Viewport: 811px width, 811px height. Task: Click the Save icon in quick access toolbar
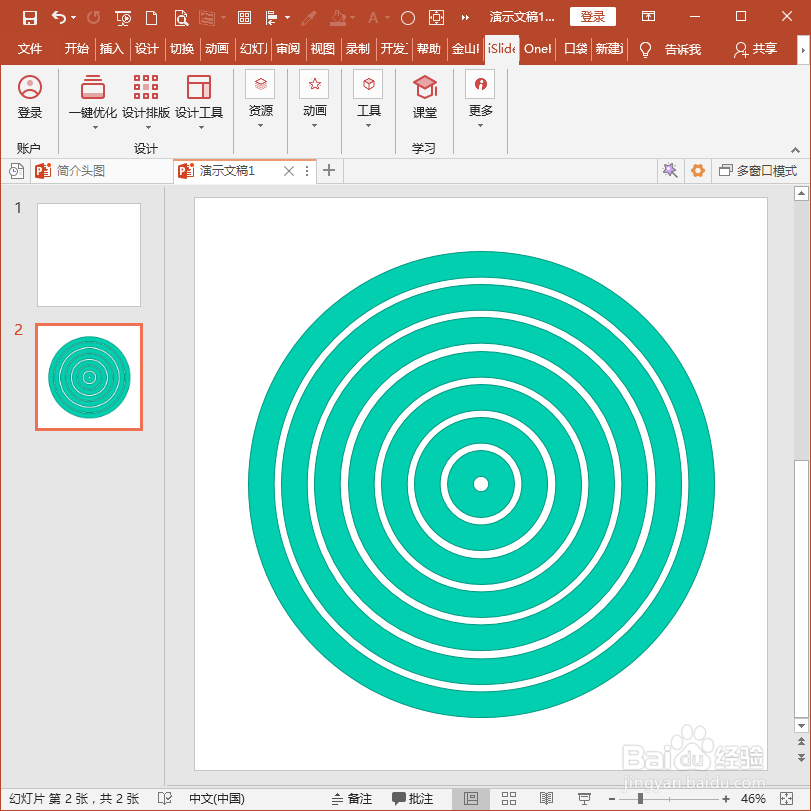(x=29, y=18)
